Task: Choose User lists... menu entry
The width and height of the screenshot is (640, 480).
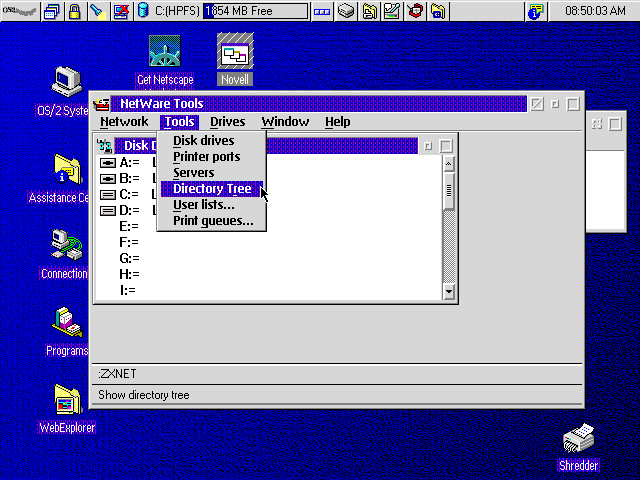Action: click(212, 205)
